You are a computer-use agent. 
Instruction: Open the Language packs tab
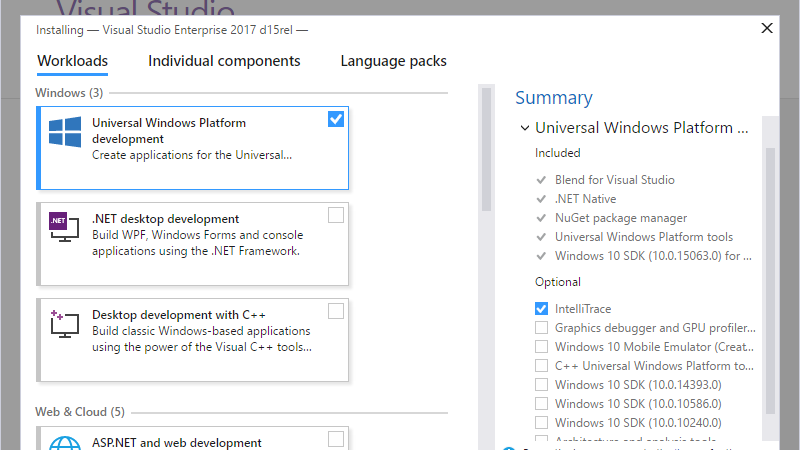pyautogui.click(x=393, y=61)
